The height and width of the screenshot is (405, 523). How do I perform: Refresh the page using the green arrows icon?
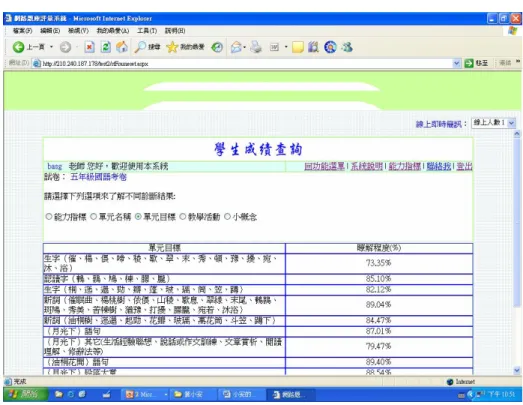tap(106, 47)
